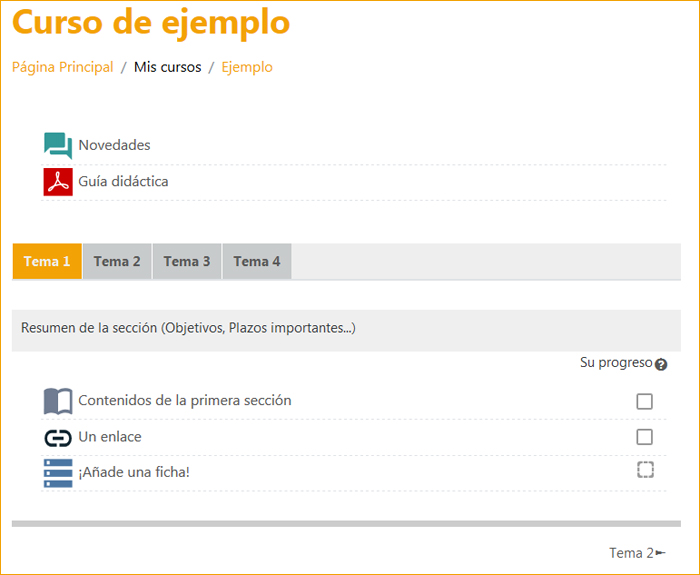Open the Tema 3 tab
The image size is (700, 575).
[x=187, y=262]
